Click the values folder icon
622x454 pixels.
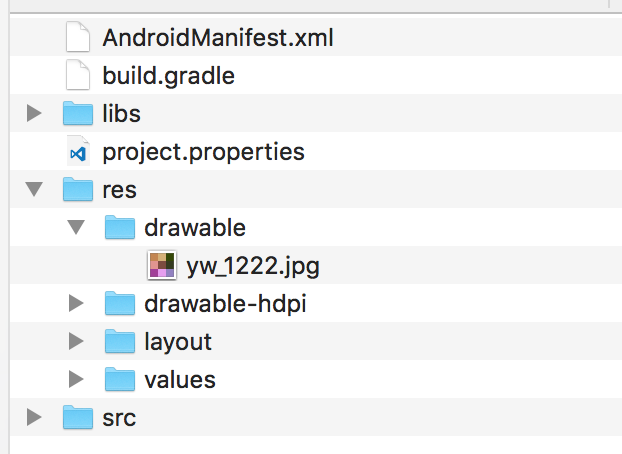click(x=120, y=380)
